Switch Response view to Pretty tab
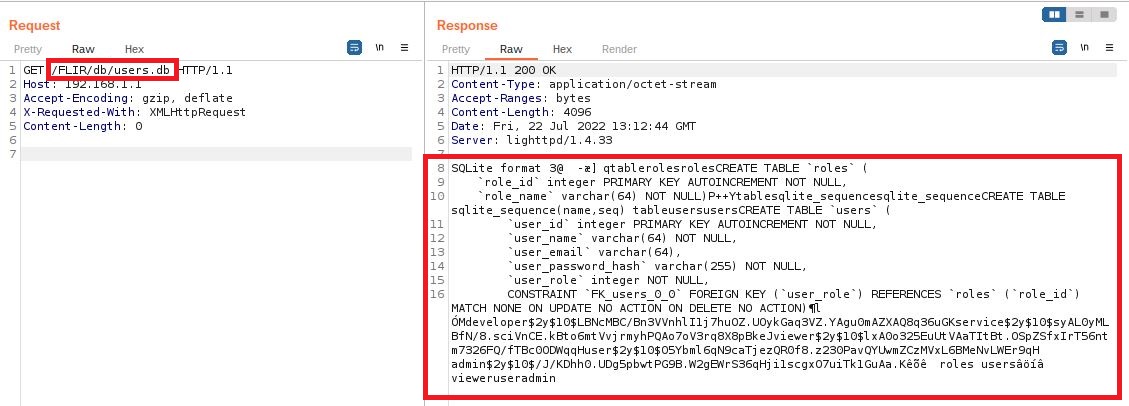This screenshot has width=1129, height=406. pos(456,49)
